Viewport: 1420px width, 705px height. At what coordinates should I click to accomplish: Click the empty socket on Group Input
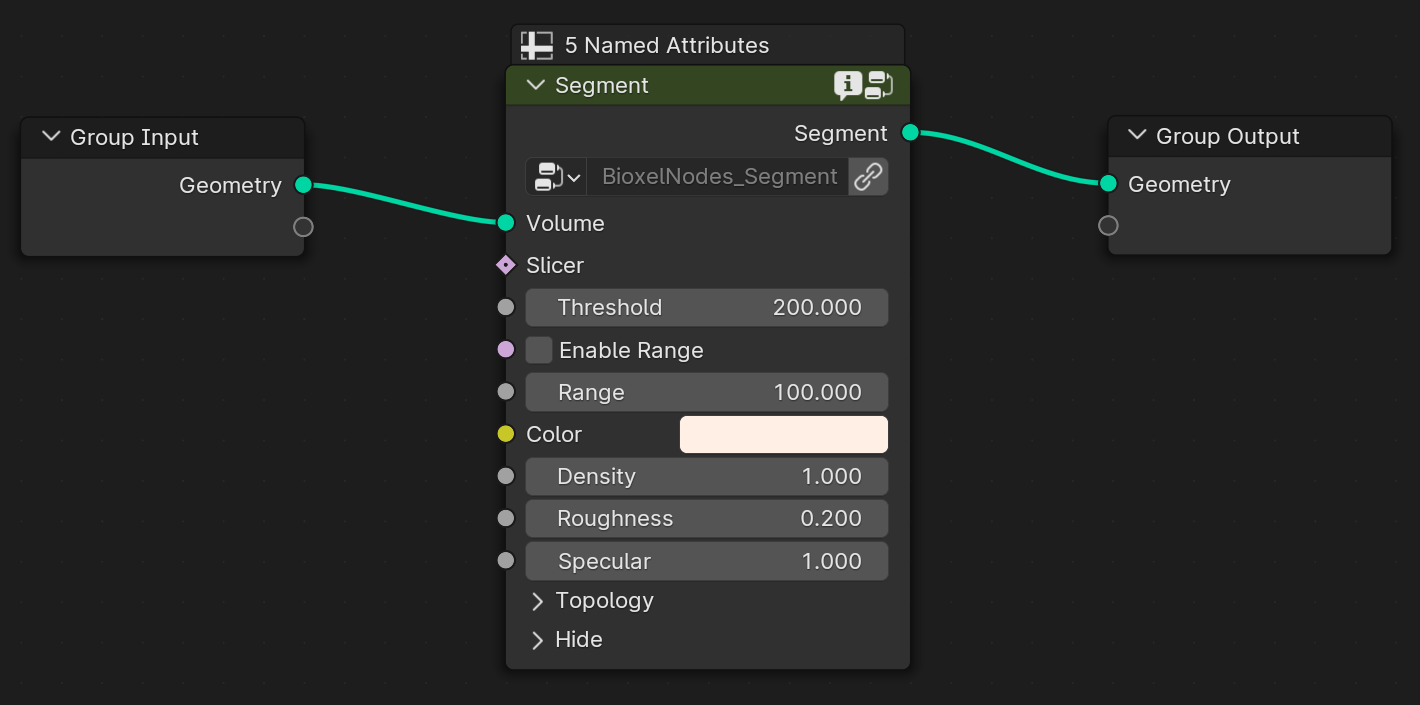pyautogui.click(x=303, y=227)
